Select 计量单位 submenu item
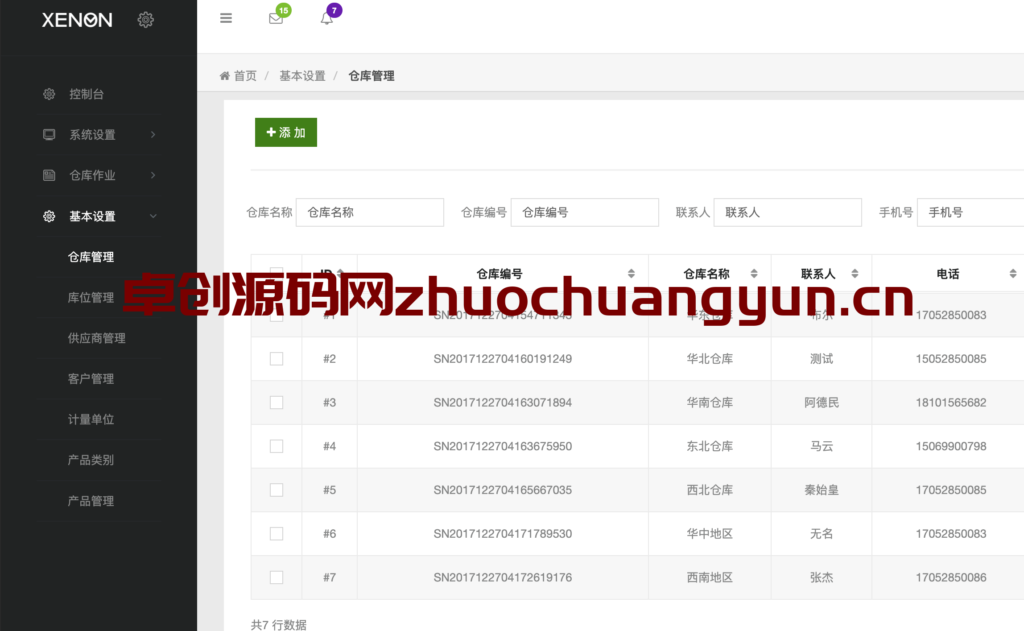1024x631 pixels. pos(91,419)
